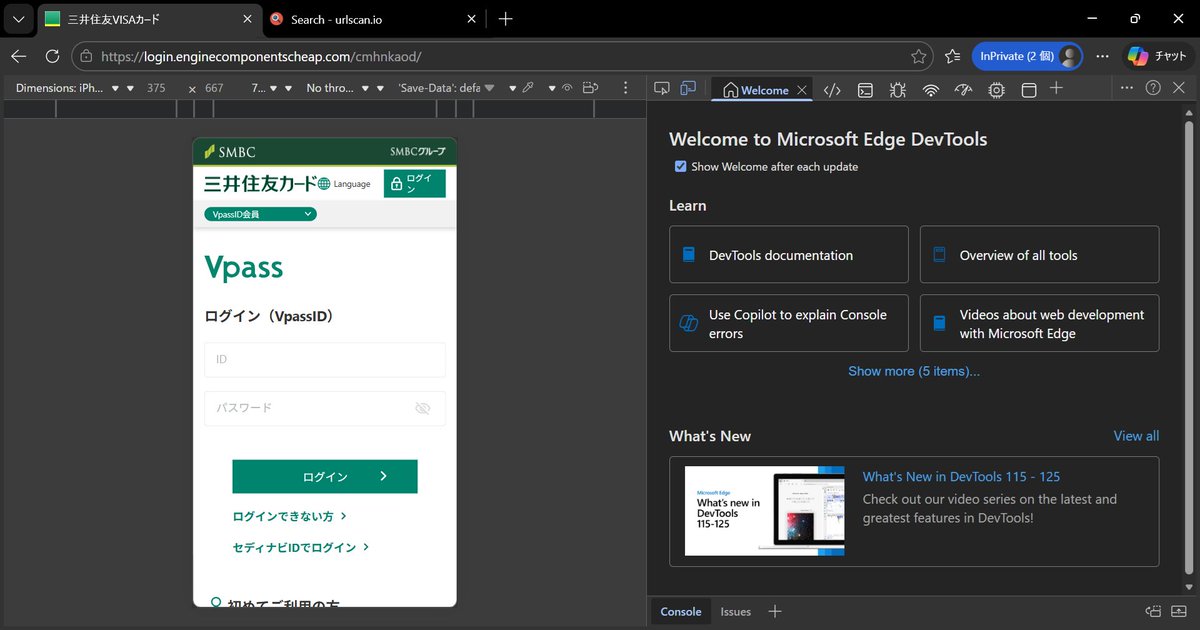Toggle Show Welcome after each update checkbox
The width and height of the screenshot is (1200, 630).
681,166
